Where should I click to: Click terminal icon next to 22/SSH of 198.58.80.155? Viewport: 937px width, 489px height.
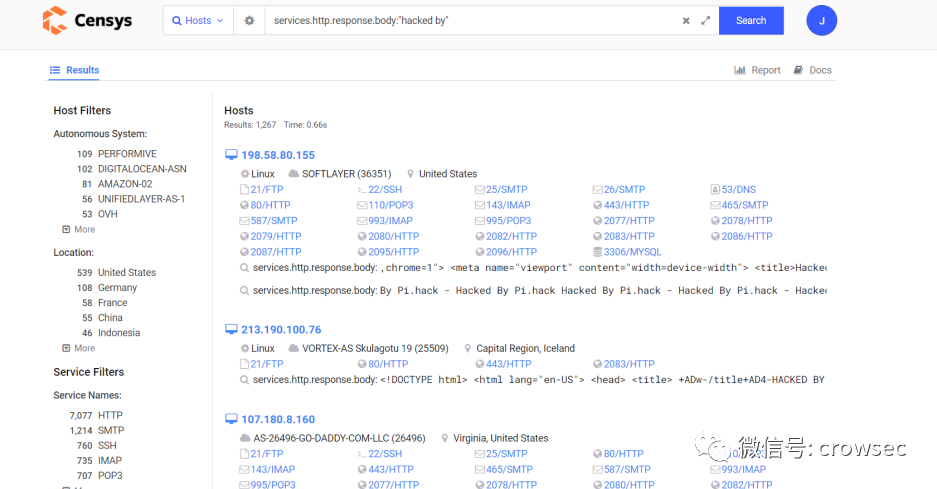point(362,190)
